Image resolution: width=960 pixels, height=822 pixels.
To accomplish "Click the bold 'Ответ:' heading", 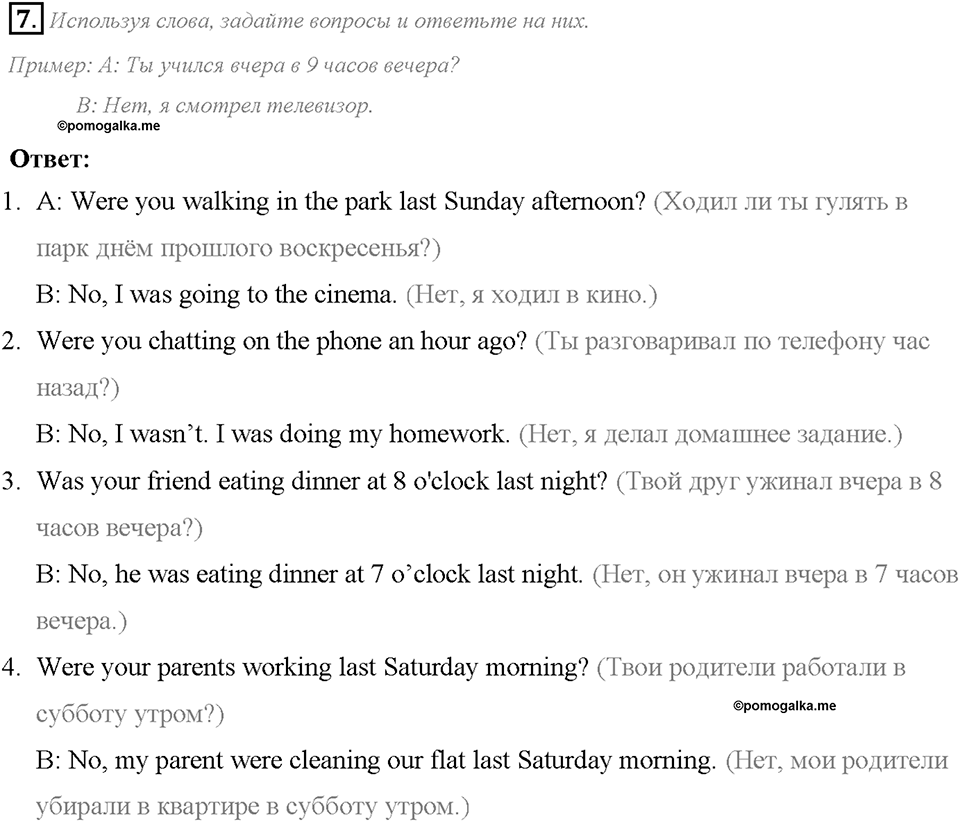I will click(50, 159).
